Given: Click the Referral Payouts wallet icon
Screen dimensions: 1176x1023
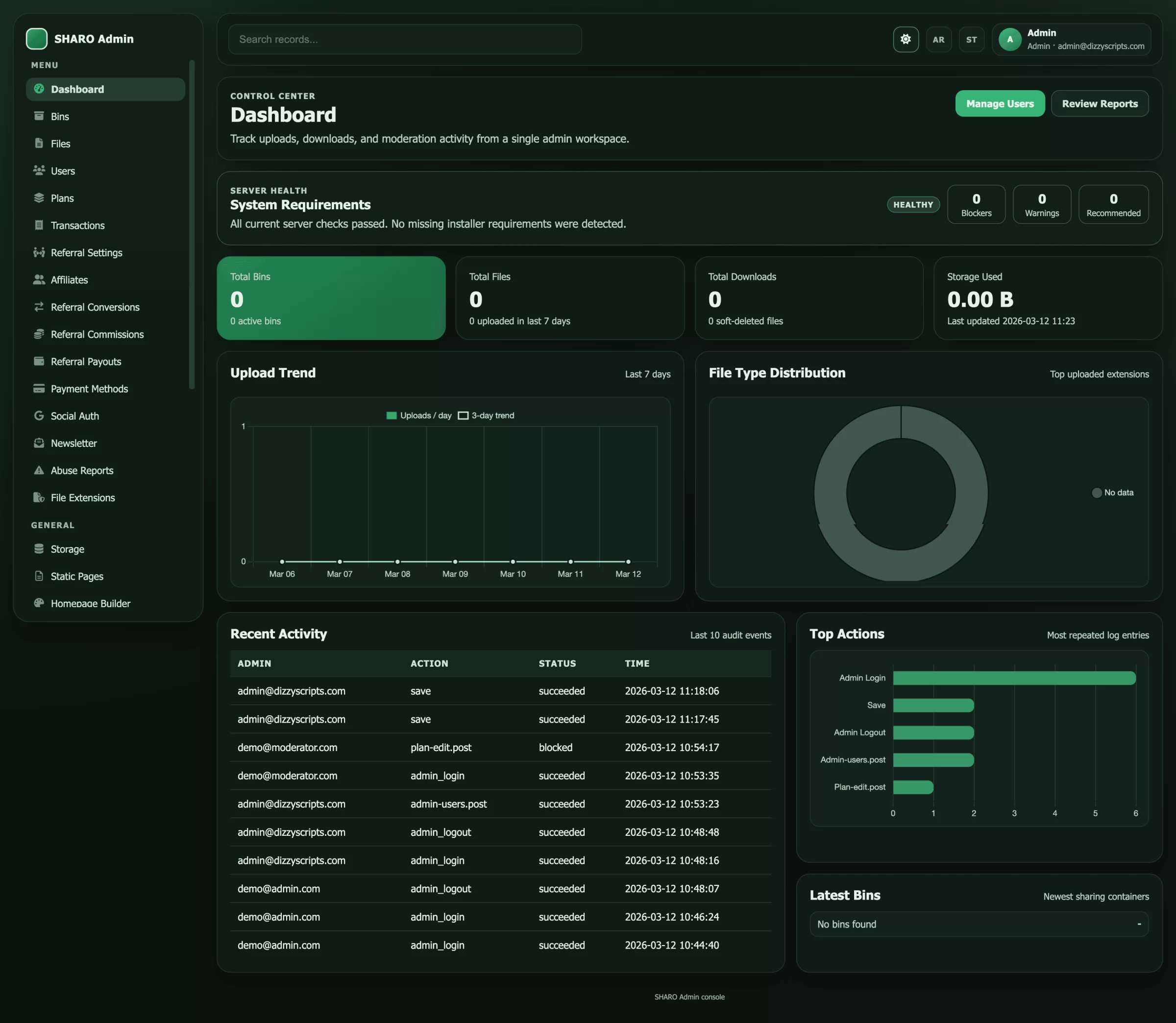Looking at the screenshot, I should pyautogui.click(x=39, y=361).
